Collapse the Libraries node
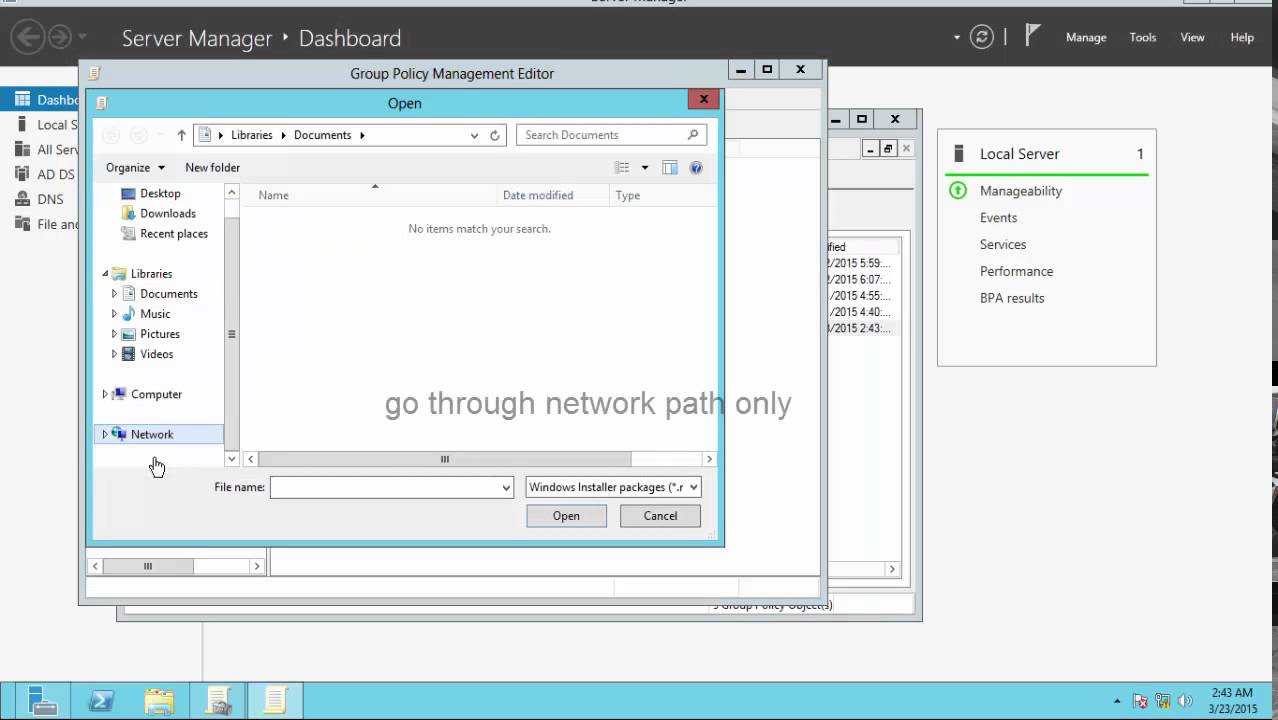The image size is (1278, 720). (x=105, y=274)
